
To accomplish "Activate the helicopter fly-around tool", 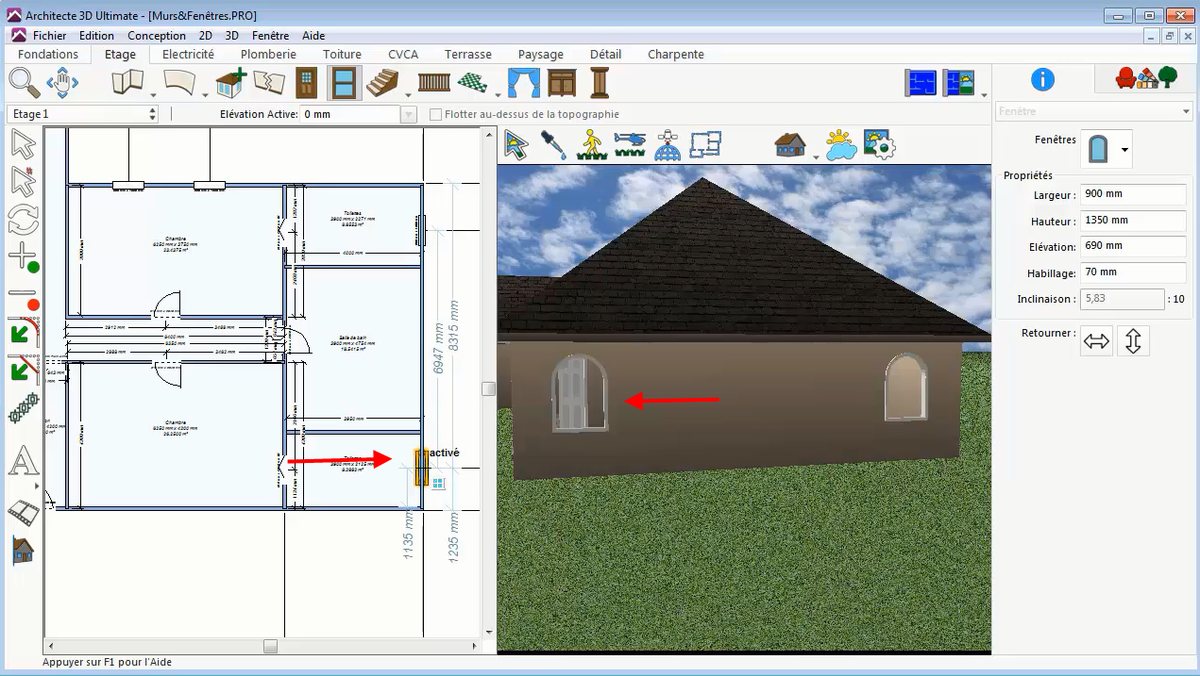I will (630, 145).
